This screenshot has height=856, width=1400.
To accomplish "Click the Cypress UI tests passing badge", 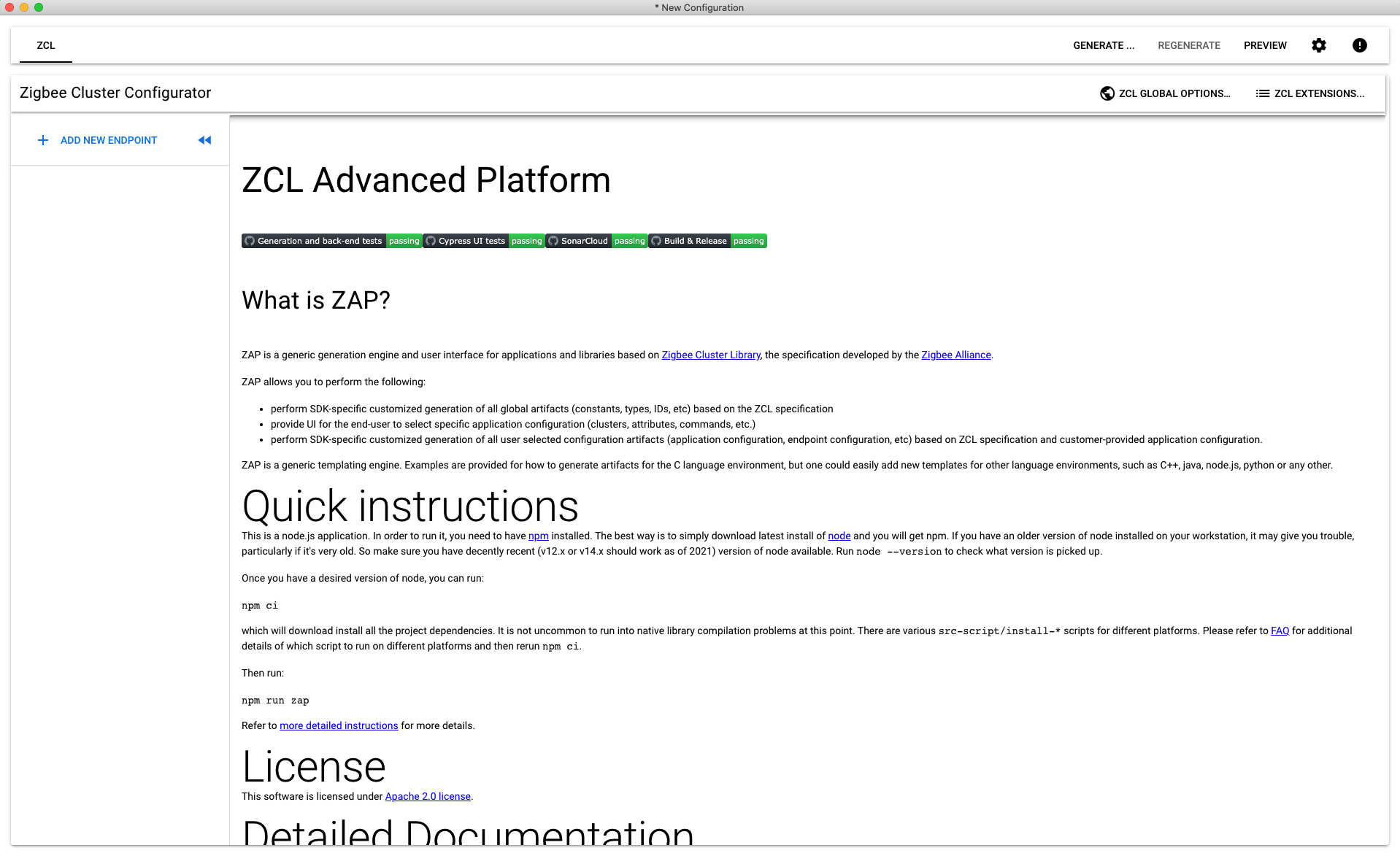I will click(x=484, y=241).
